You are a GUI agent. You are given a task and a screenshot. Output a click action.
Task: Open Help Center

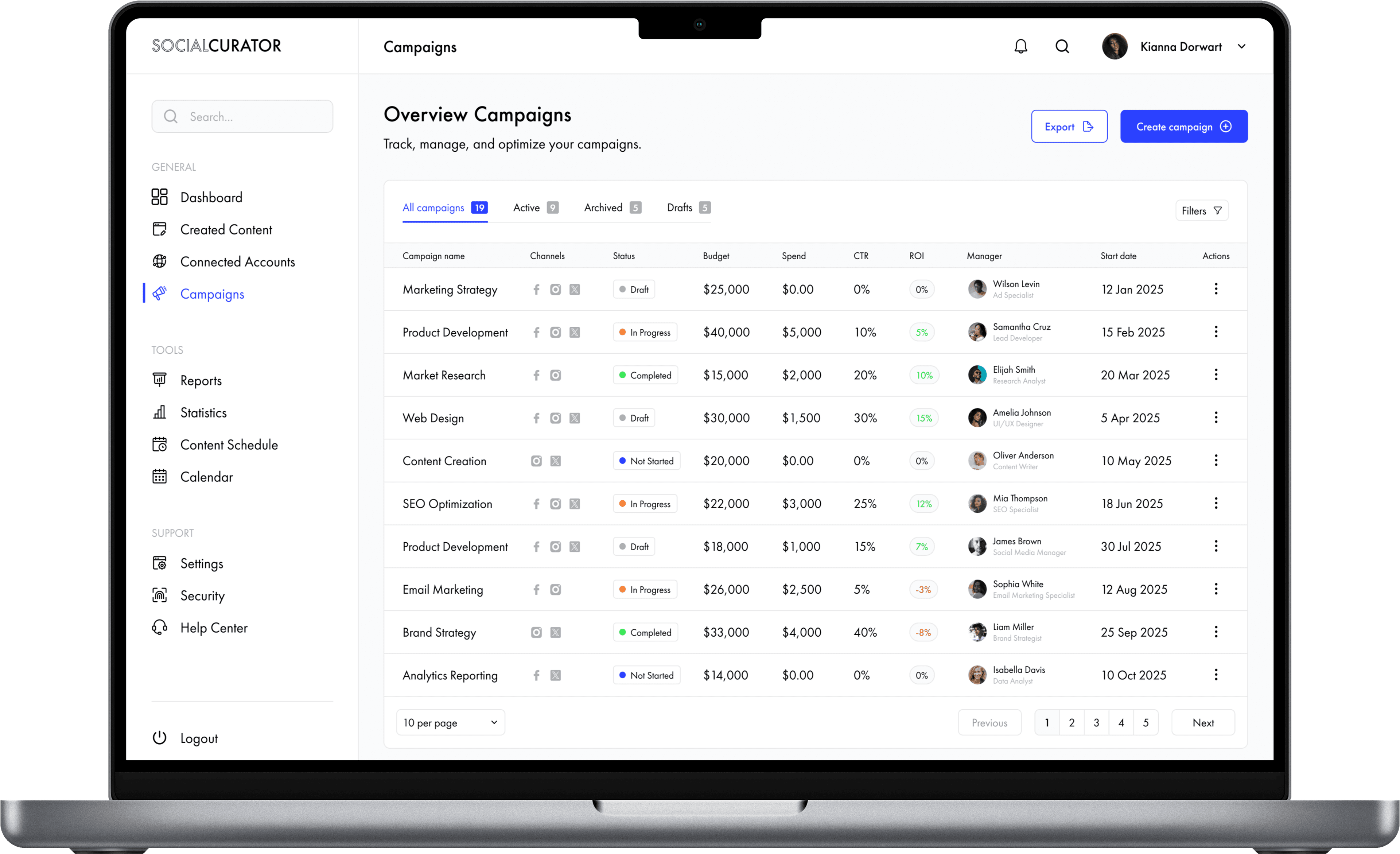(x=199, y=628)
